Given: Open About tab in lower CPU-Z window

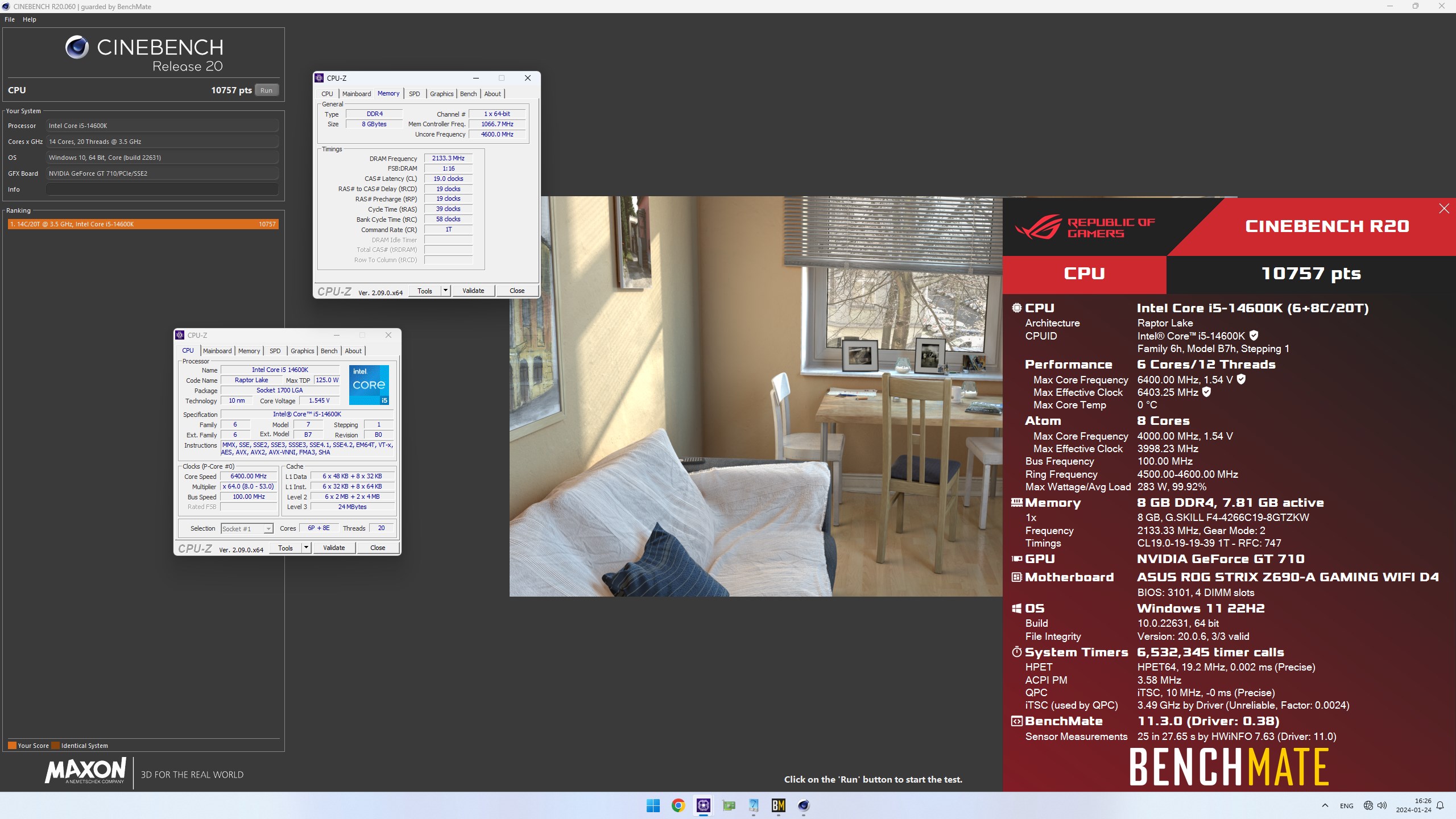Looking at the screenshot, I should click(353, 351).
